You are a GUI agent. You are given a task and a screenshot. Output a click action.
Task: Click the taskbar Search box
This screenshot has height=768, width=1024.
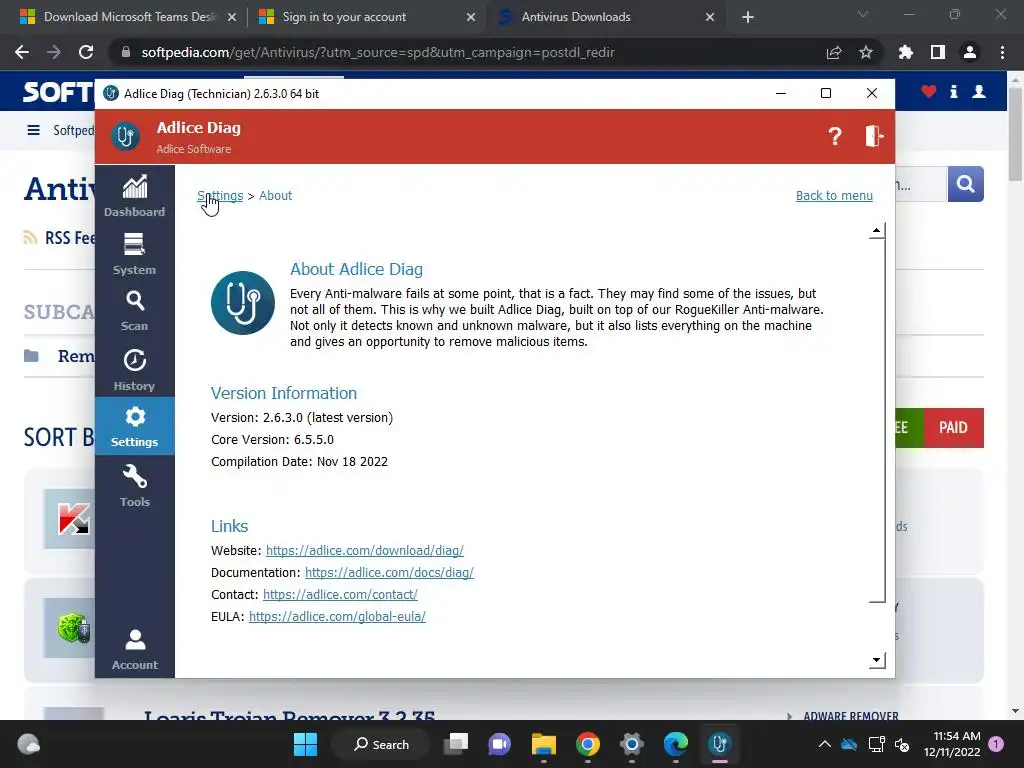381,744
